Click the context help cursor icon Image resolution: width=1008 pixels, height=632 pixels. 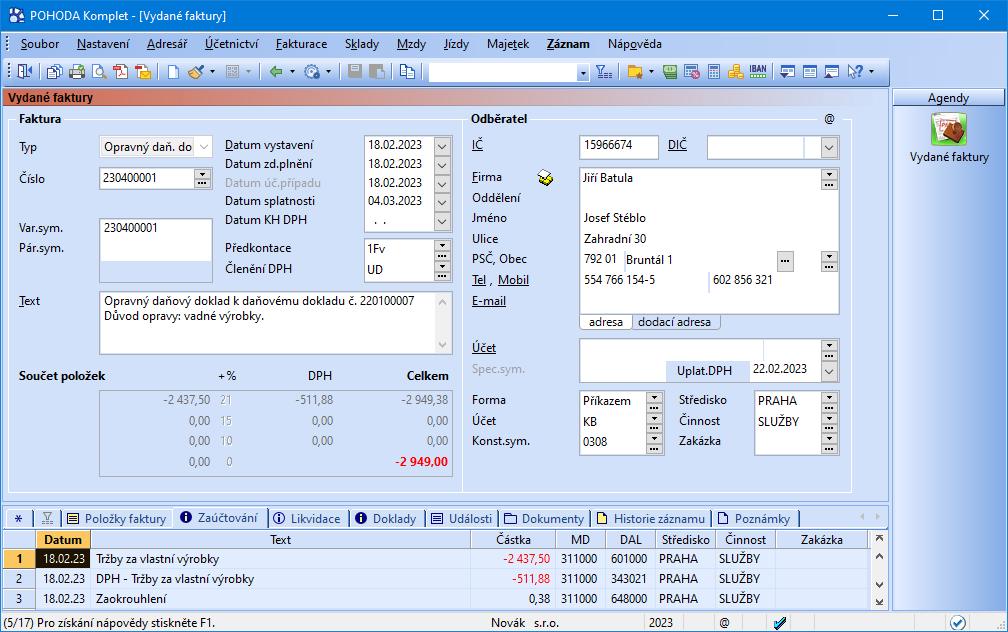[x=855, y=71]
